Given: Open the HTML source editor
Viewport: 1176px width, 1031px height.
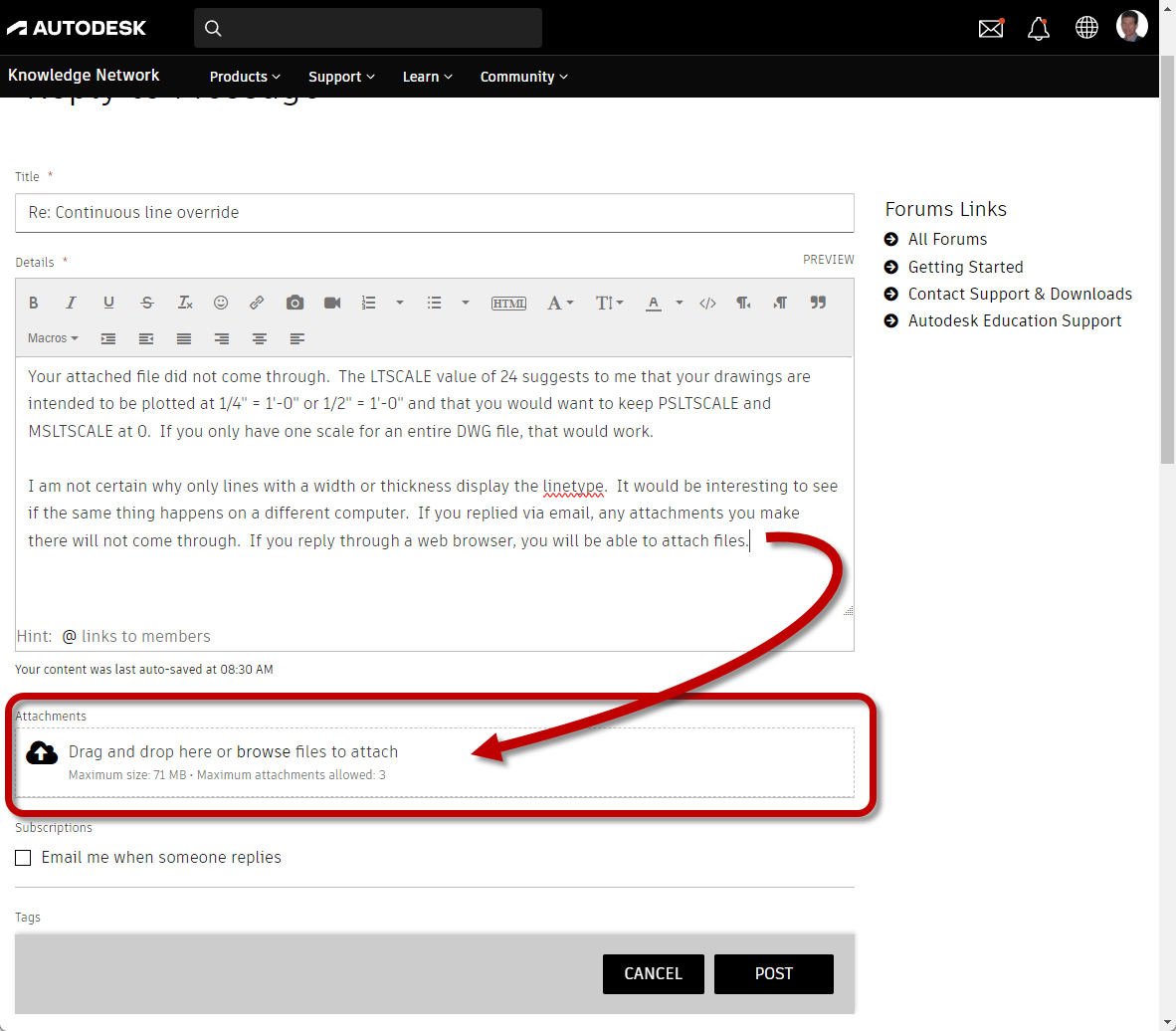Looking at the screenshot, I should pyautogui.click(x=508, y=303).
